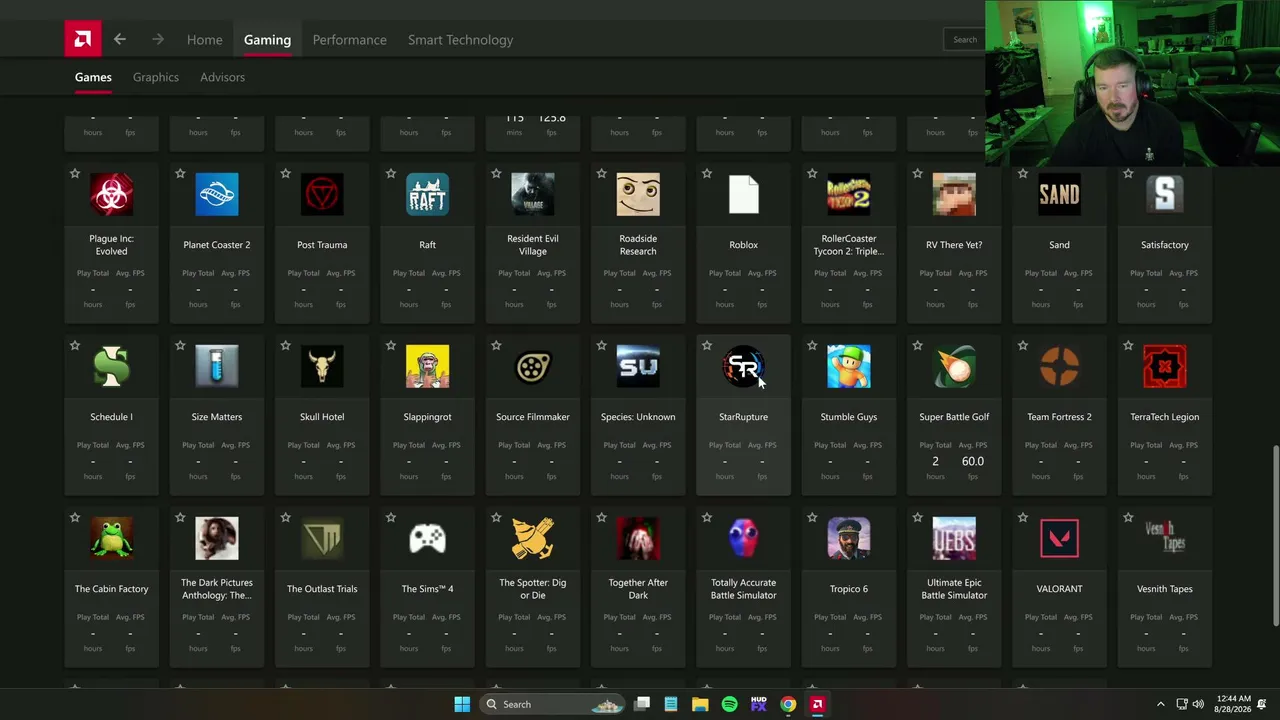Open the Roadside Research game icon
The height and width of the screenshot is (720, 1280).
638,194
